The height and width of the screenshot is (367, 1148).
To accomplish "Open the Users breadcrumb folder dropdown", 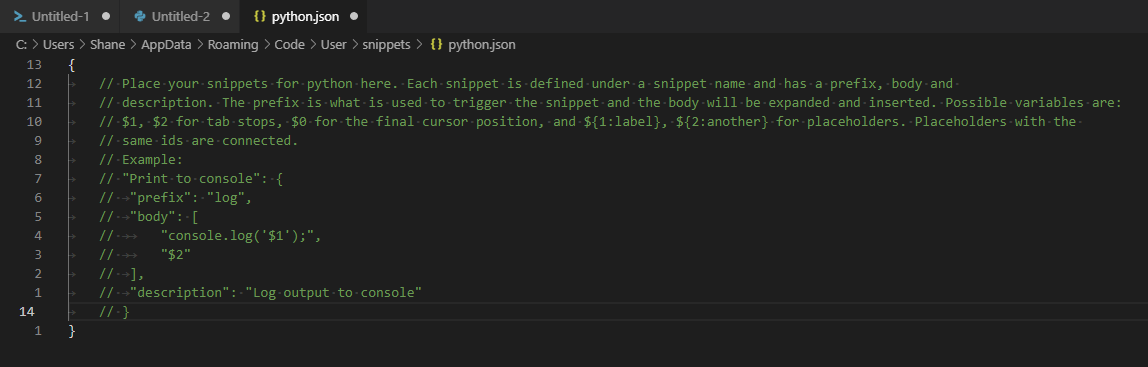I will point(59,45).
